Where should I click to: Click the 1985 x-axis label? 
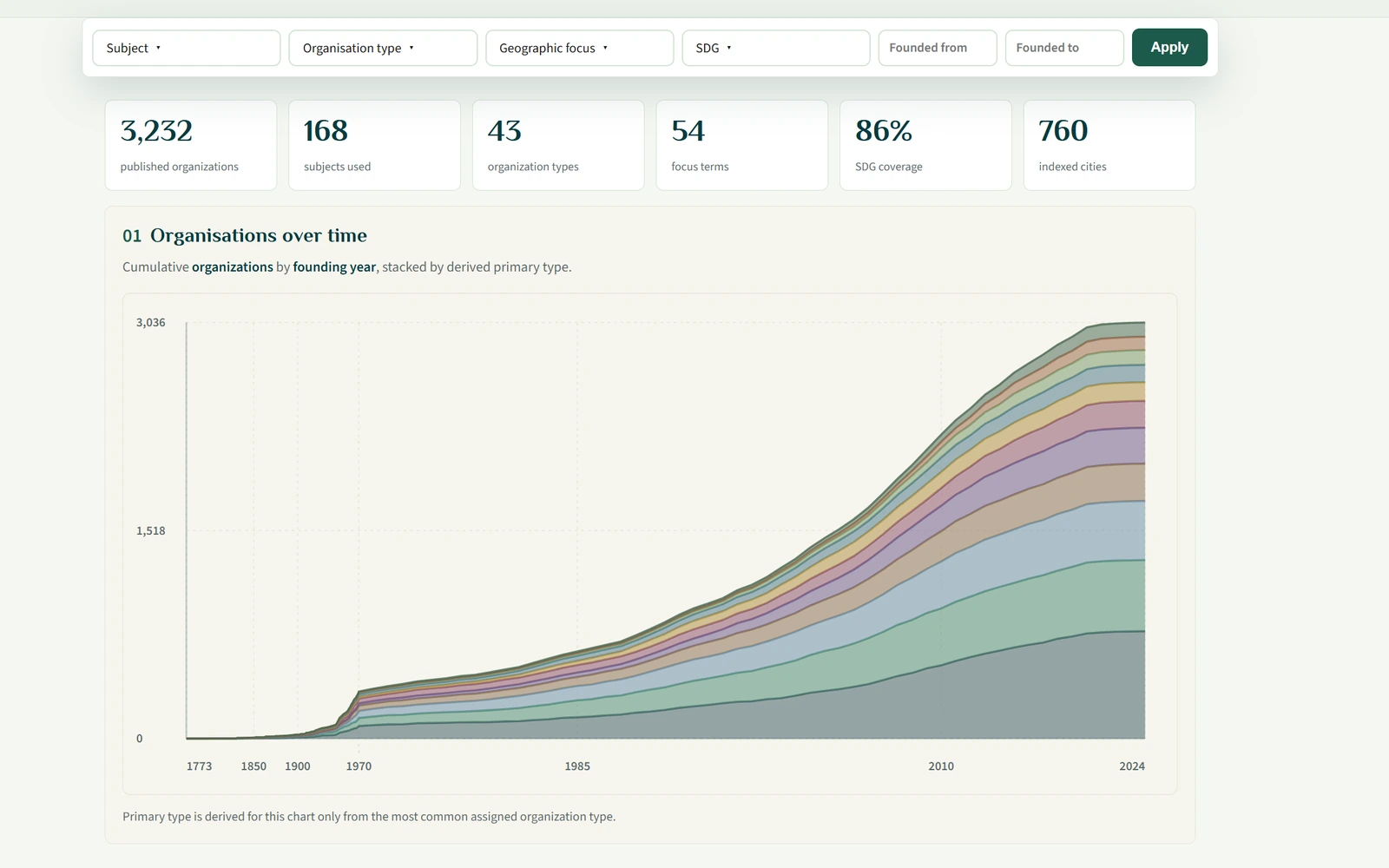(577, 766)
